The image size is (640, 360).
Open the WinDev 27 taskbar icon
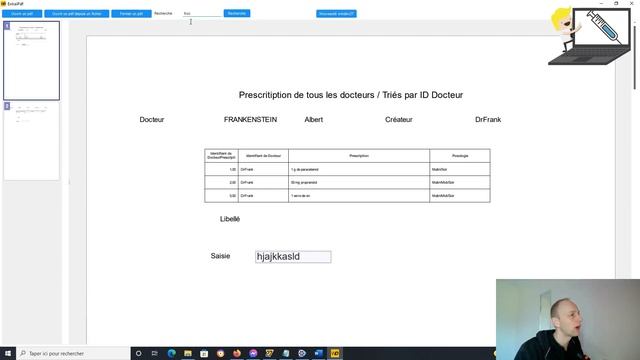[x=269, y=353]
